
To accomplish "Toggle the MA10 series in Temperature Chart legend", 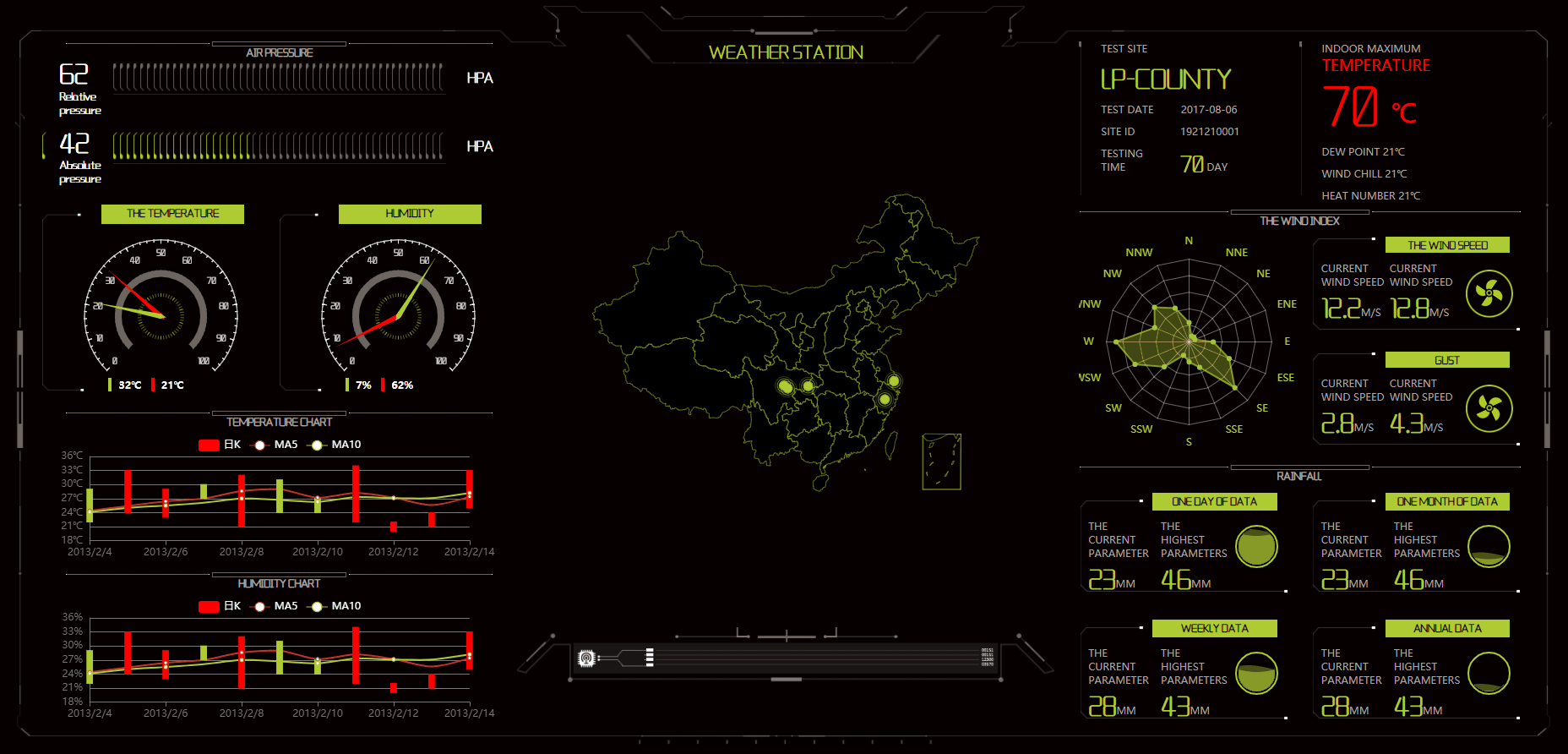I will tap(335, 445).
